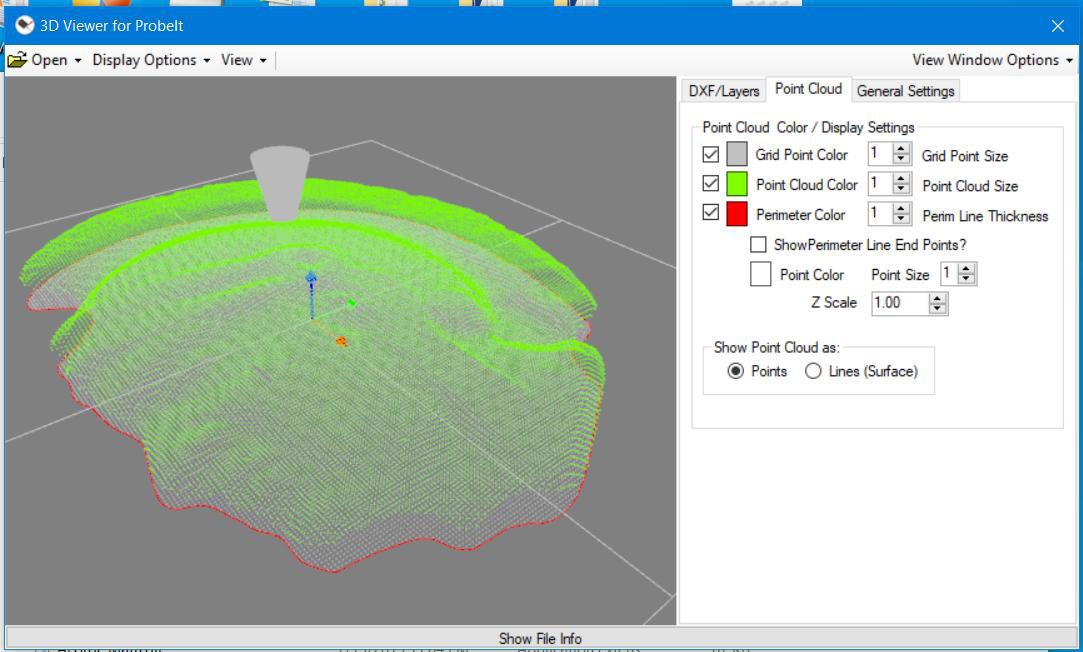
Task: Decrease Point Cloud Size spinner down
Action: (901, 188)
